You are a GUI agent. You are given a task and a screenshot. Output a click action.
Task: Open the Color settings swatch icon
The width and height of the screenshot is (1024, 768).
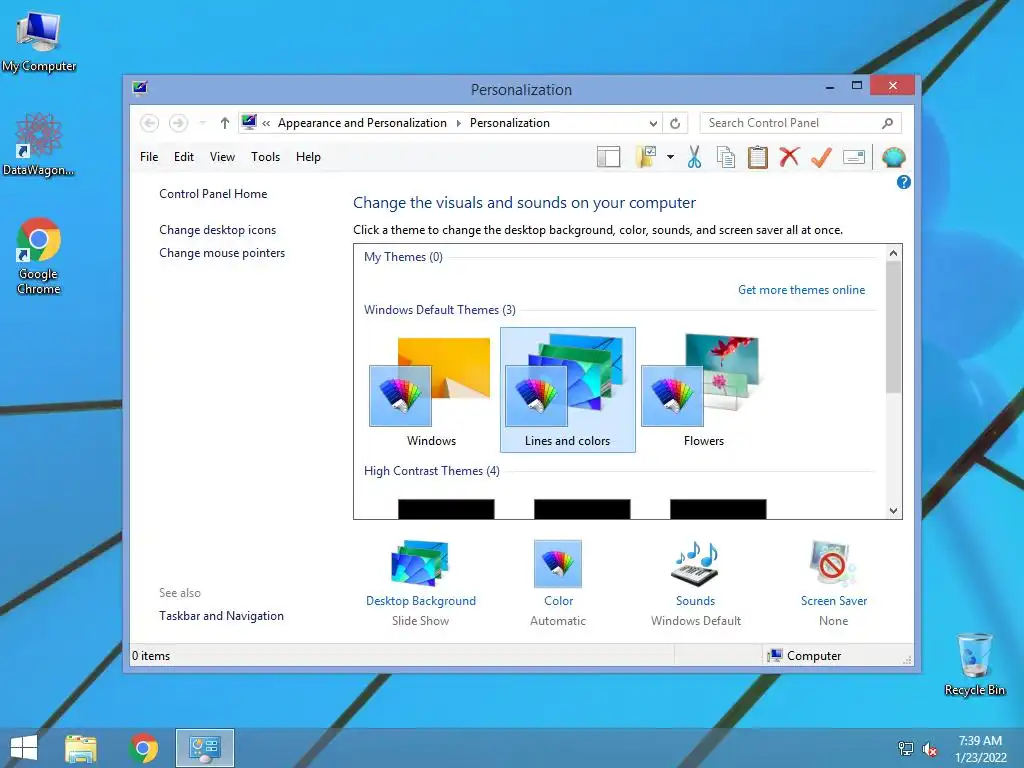pos(558,564)
